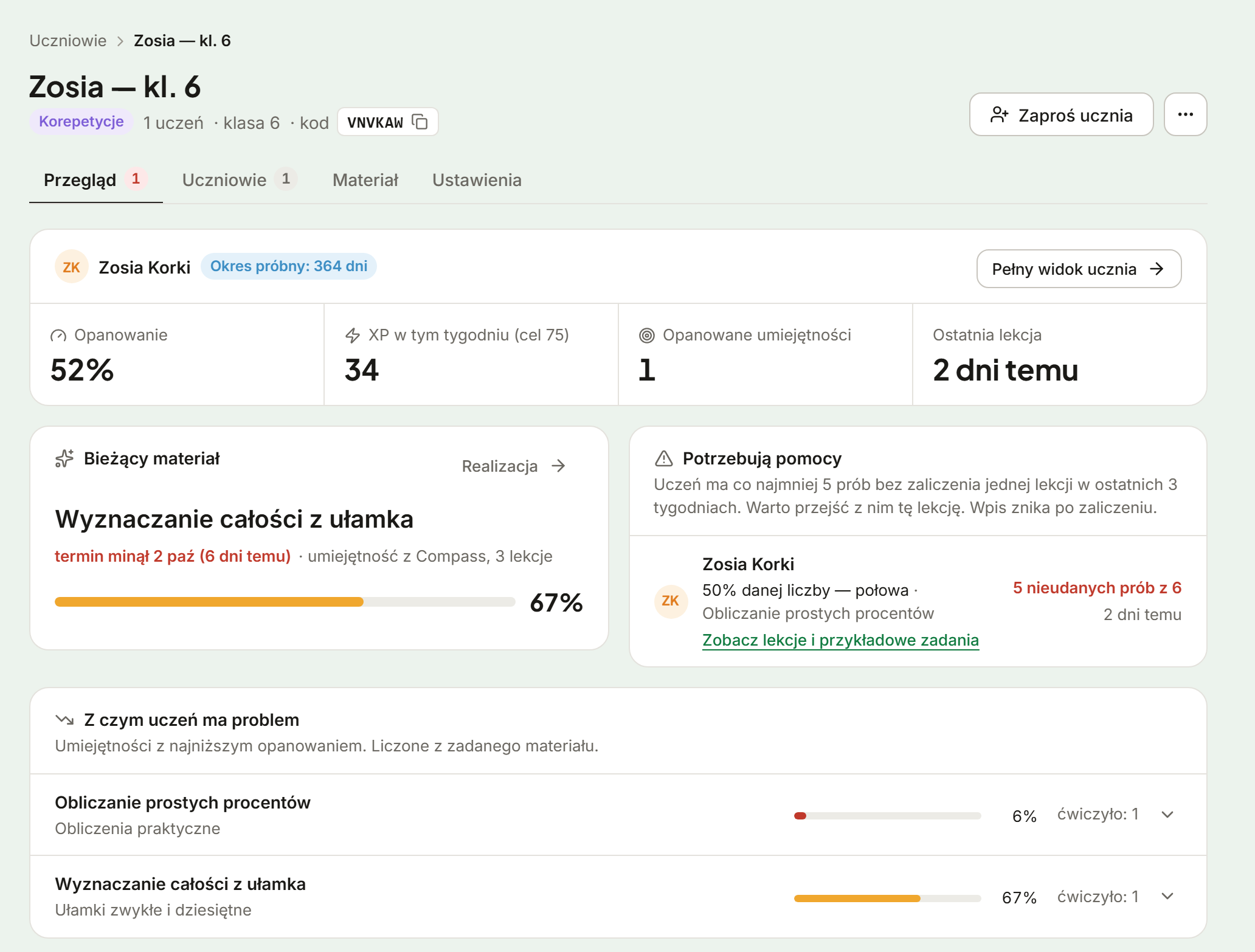This screenshot has height=952, width=1255.
Task: Click the Okres próbny: 364 dni badge
Action: 289,266
